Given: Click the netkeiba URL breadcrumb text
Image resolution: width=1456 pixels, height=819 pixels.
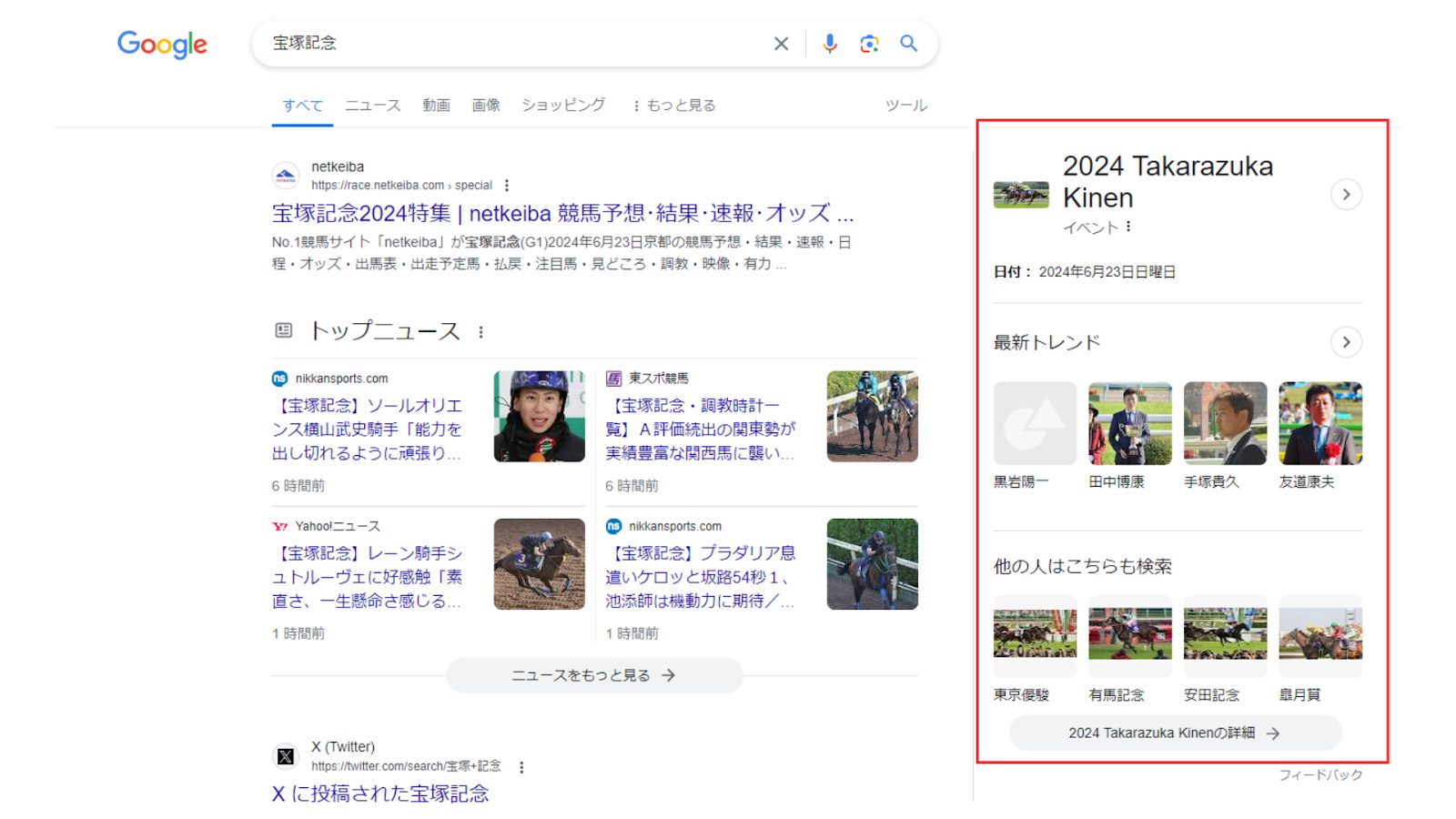Looking at the screenshot, I should tap(401, 186).
